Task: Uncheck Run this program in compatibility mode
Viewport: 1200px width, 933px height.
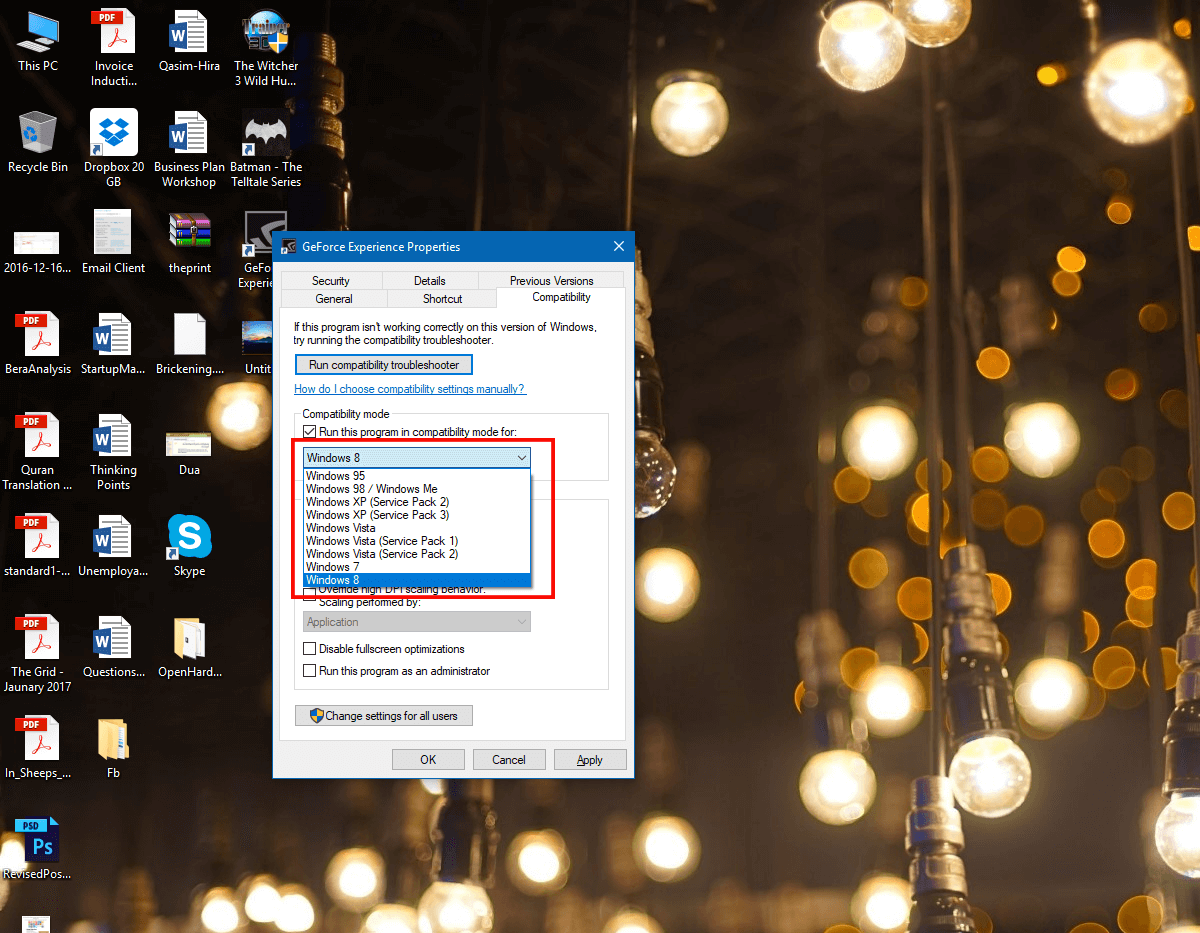Action: point(310,432)
